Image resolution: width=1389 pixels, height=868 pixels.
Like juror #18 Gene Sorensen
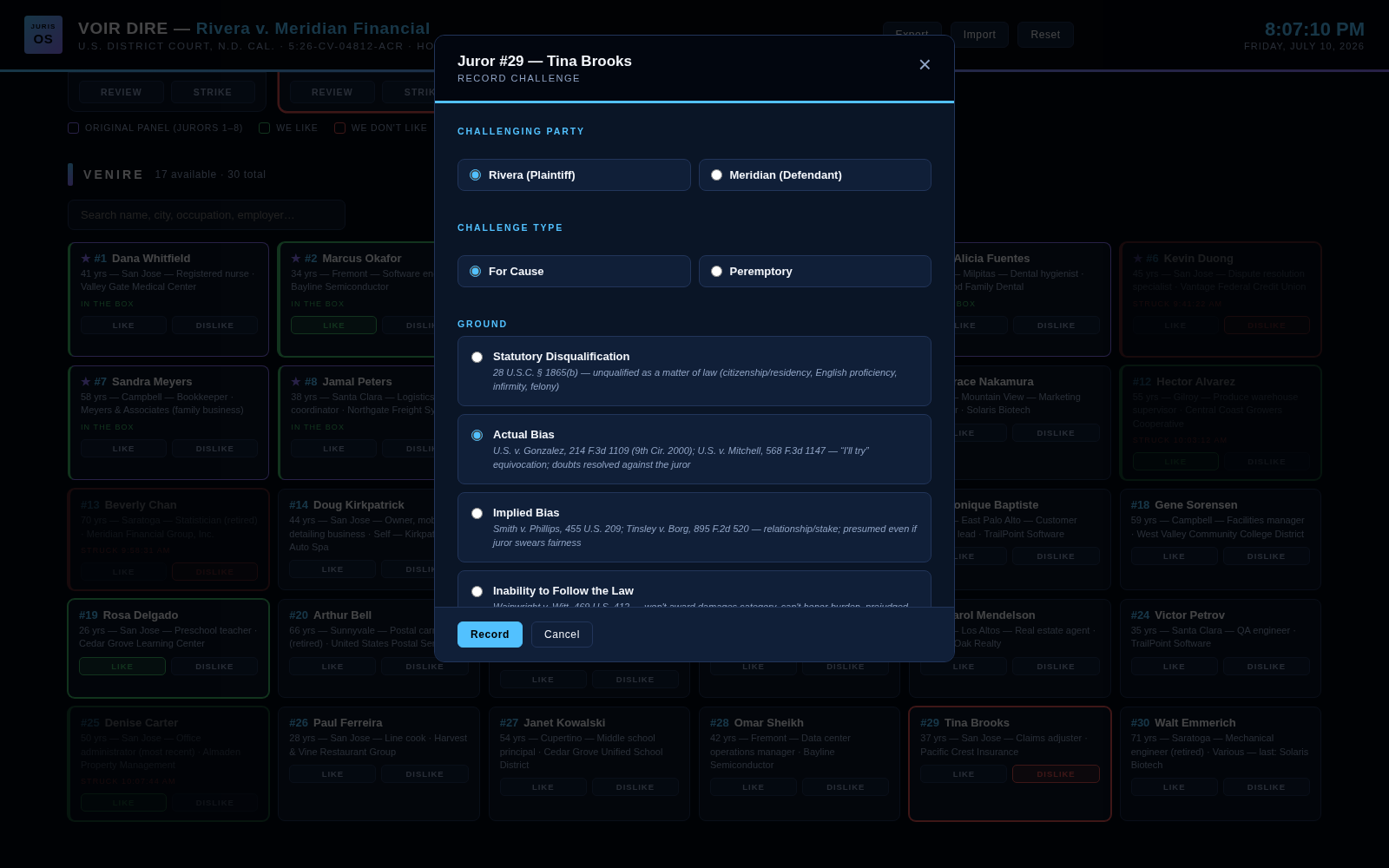click(1174, 556)
